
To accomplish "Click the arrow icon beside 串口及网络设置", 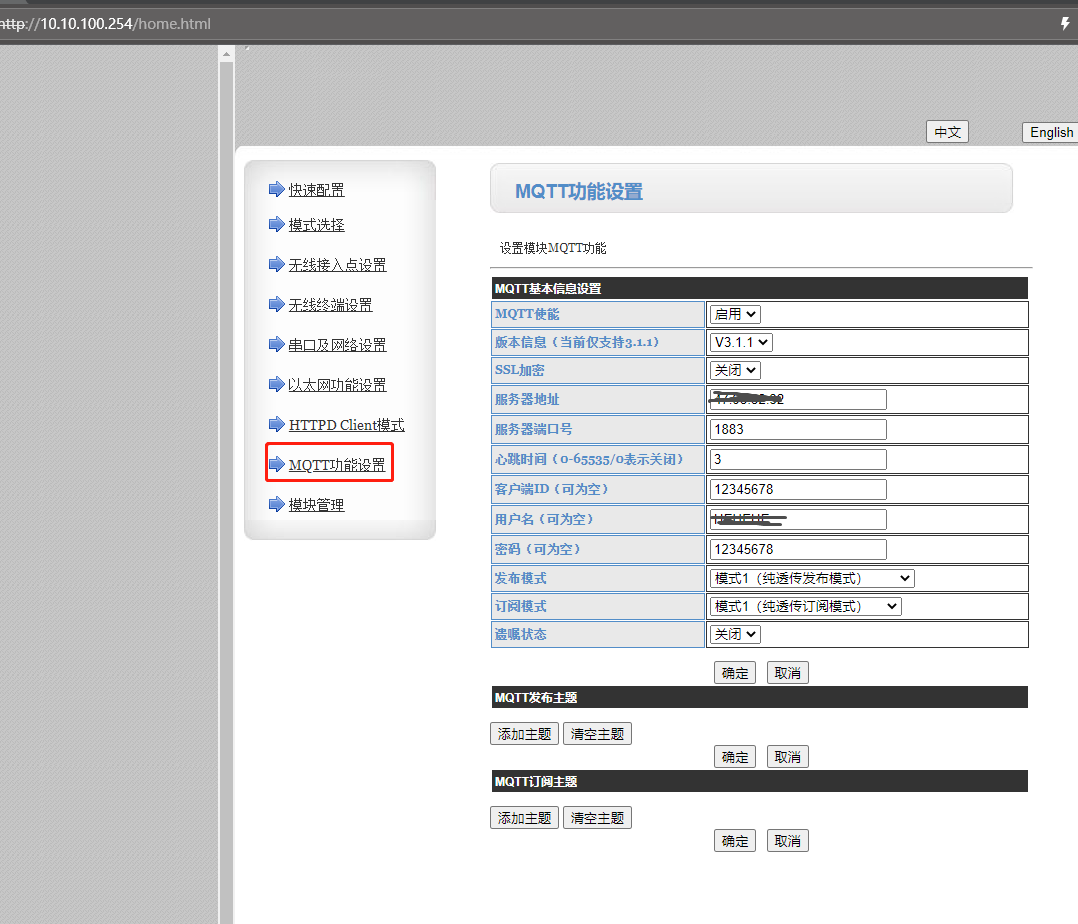I will point(276,345).
